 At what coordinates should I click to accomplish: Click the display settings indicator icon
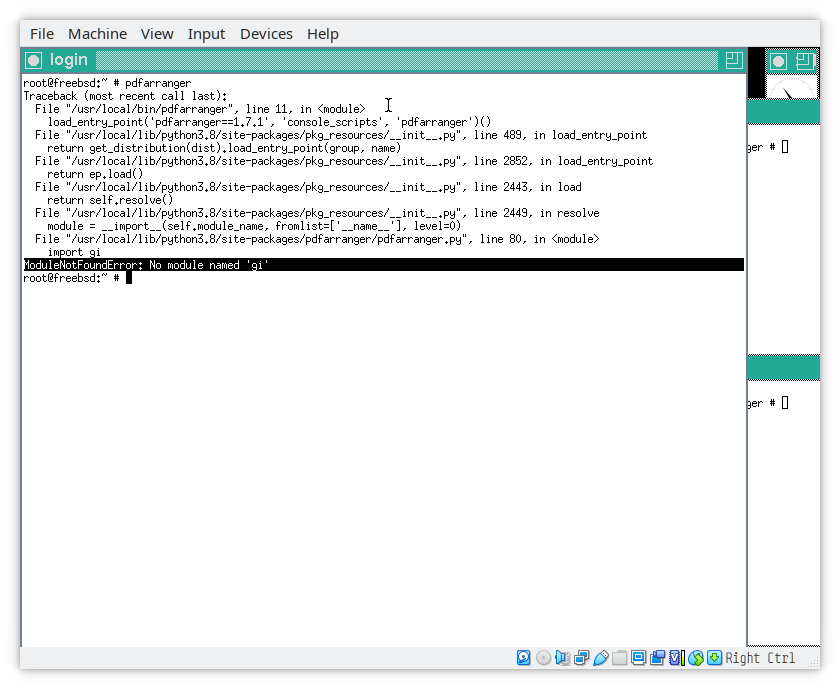pos(638,658)
